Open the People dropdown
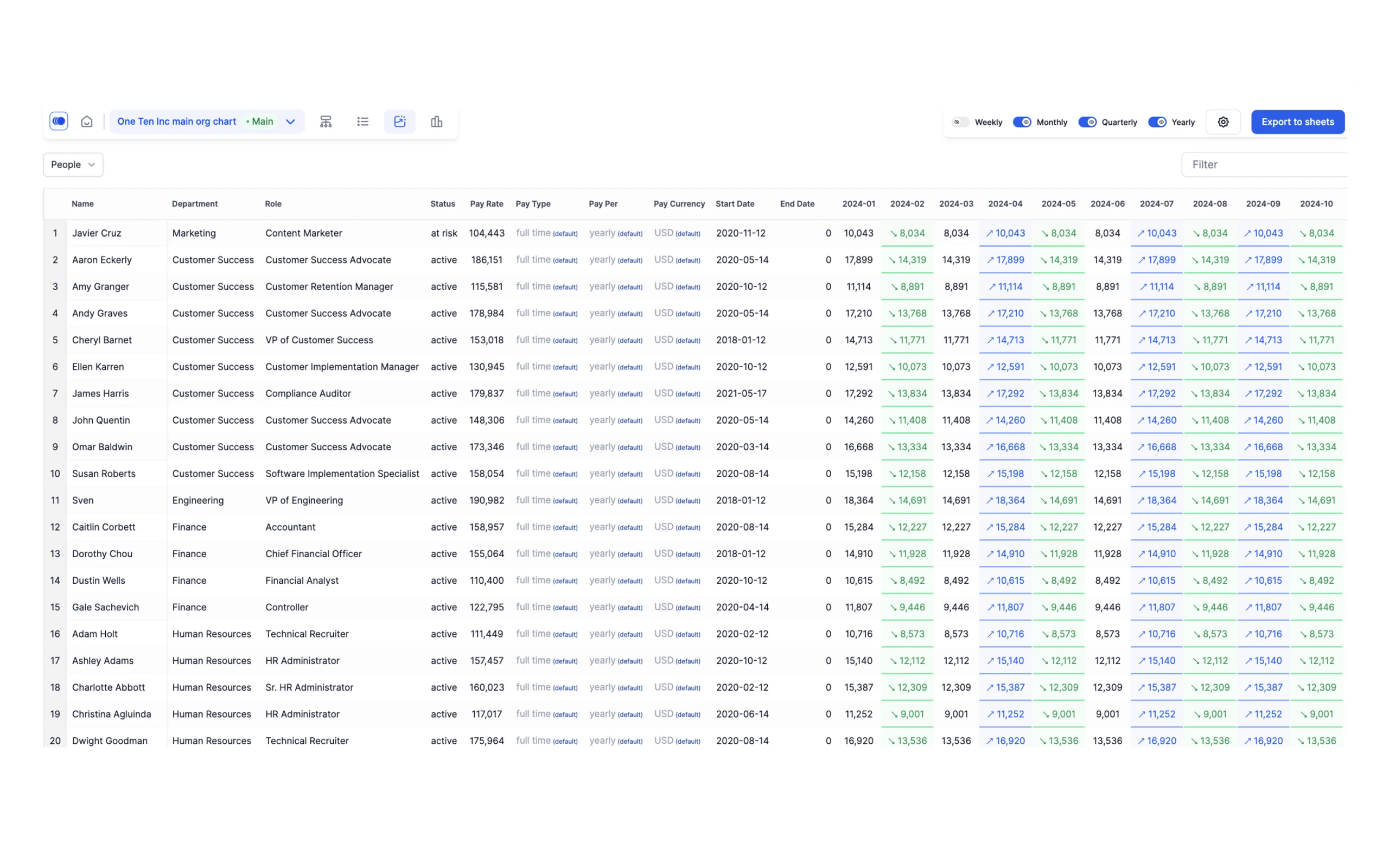Image resolution: width=1389 pixels, height=868 pixels. point(73,164)
